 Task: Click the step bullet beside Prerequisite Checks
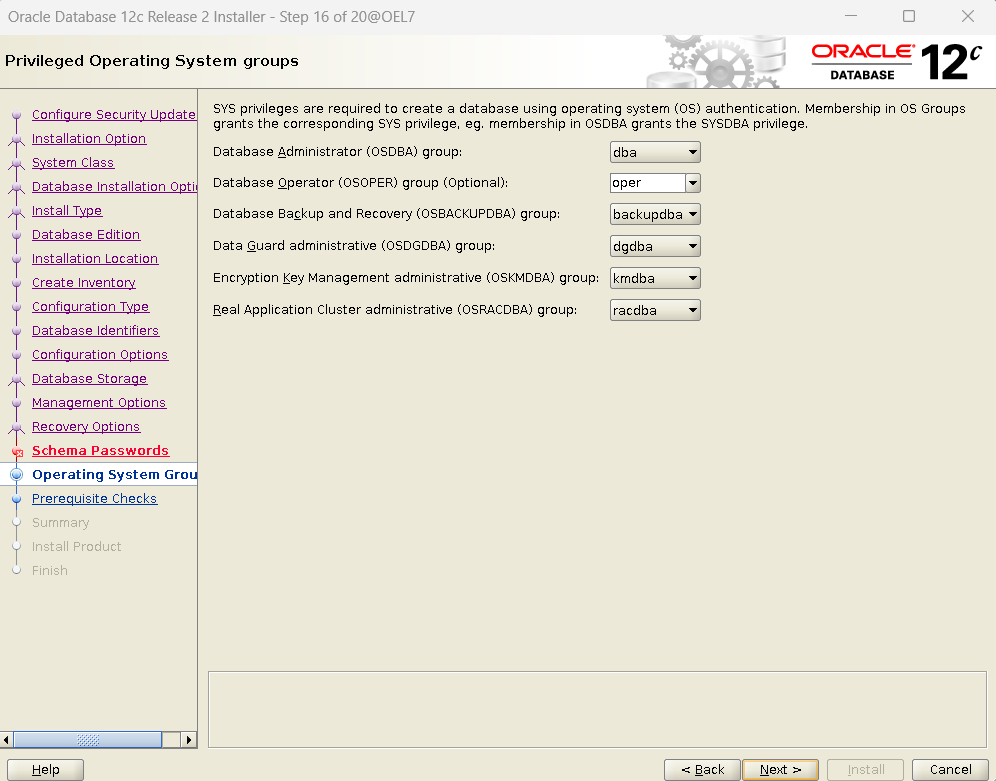[x=17, y=499]
